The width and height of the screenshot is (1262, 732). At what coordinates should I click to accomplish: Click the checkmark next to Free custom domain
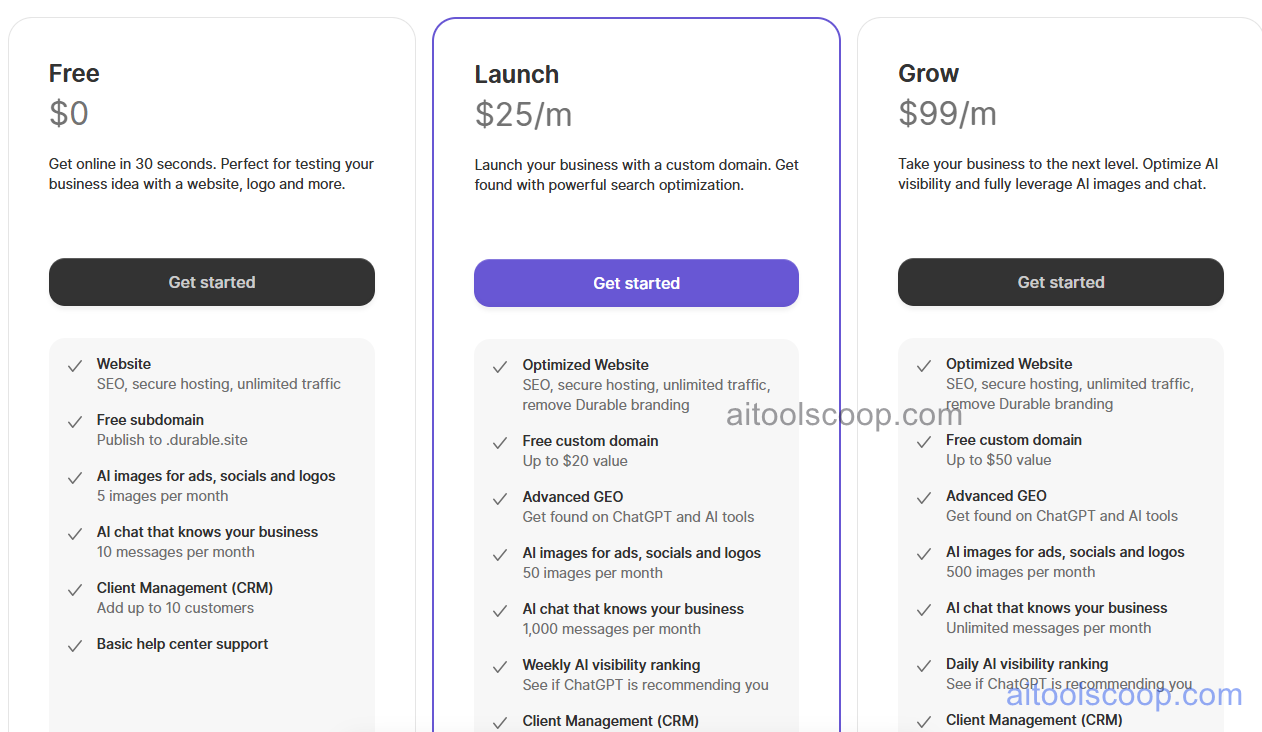(x=499, y=442)
